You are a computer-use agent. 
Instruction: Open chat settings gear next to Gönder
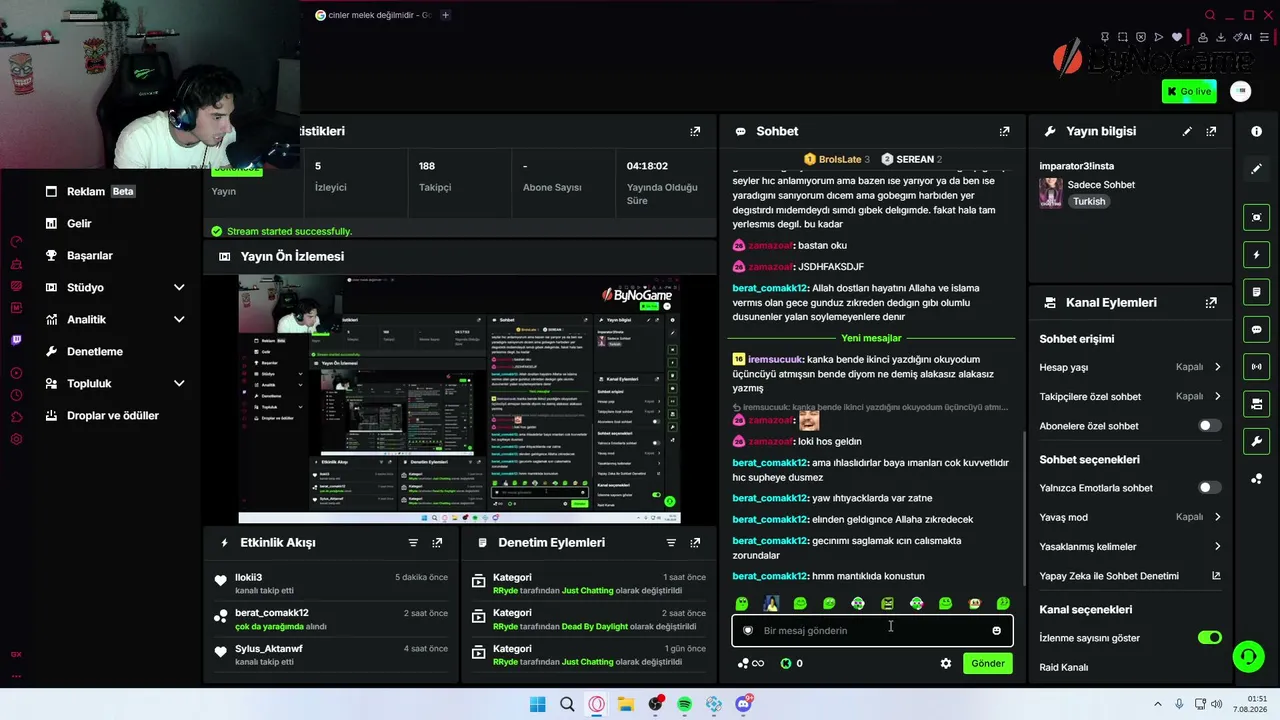[x=946, y=663]
